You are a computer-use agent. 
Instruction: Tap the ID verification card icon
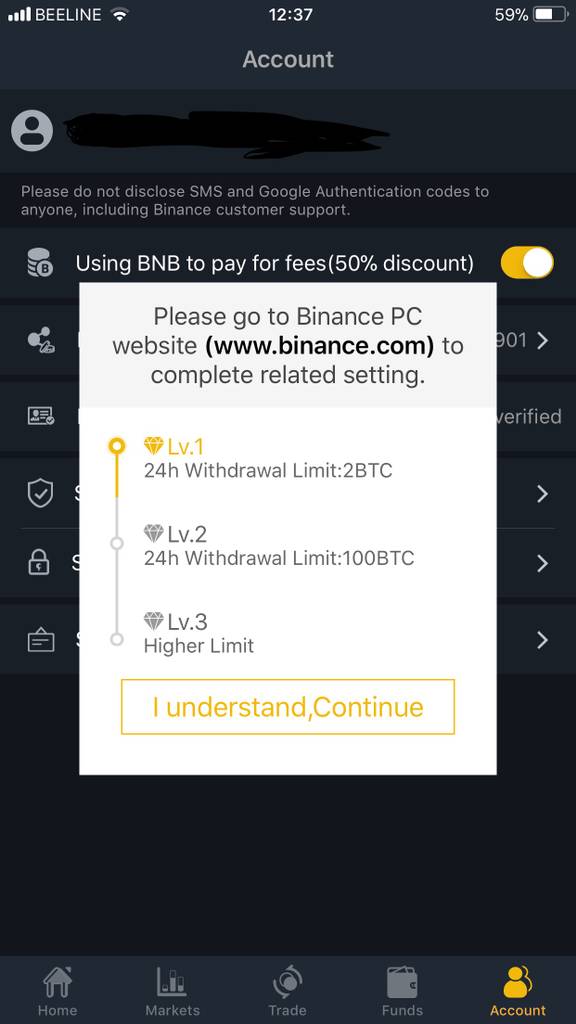[41, 416]
